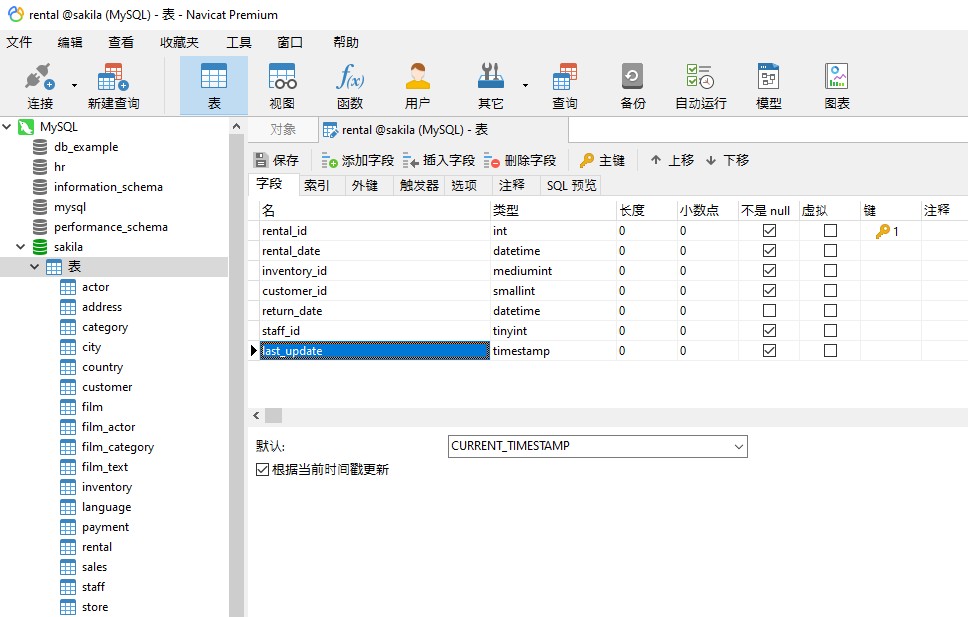This screenshot has width=968, height=617.
Task: Toggle Not Null checkbox for staff_id
Action: 769,330
